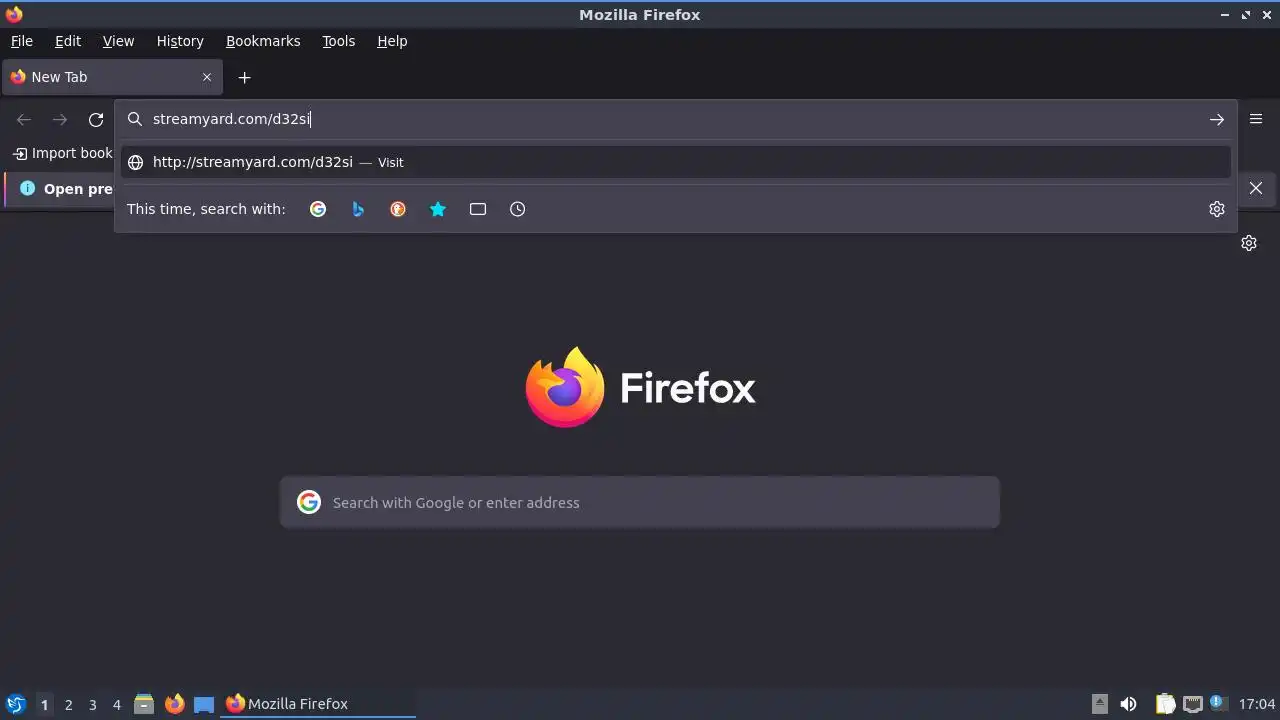Visit http://streamyard.com/d32si suggestion
The width and height of the screenshot is (1280, 720).
[x=675, y=162]
